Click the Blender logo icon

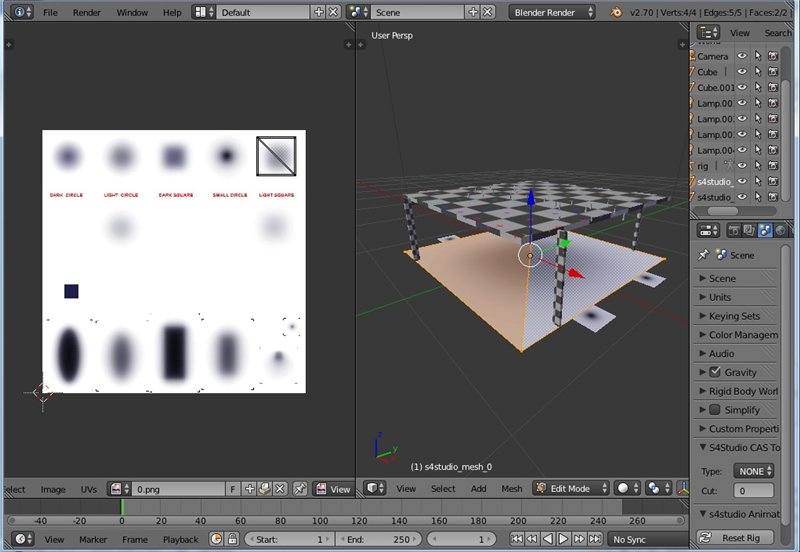tap(618, 12)
